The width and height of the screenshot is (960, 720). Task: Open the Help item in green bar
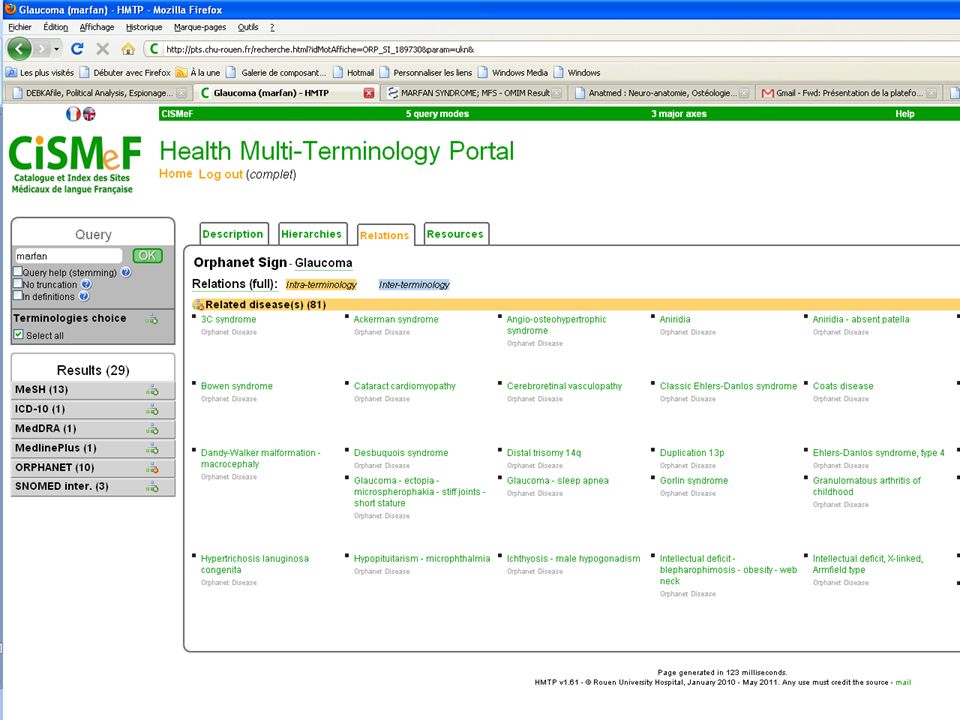(x=905, y=114)
